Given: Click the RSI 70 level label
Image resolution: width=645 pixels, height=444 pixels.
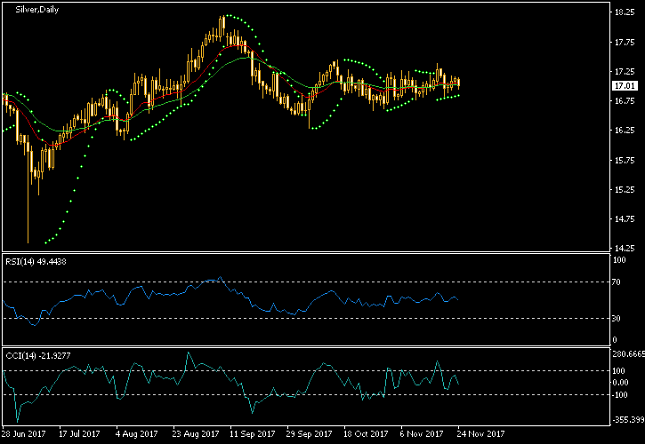Looking at the screenshot, I should tap(616, 282).
